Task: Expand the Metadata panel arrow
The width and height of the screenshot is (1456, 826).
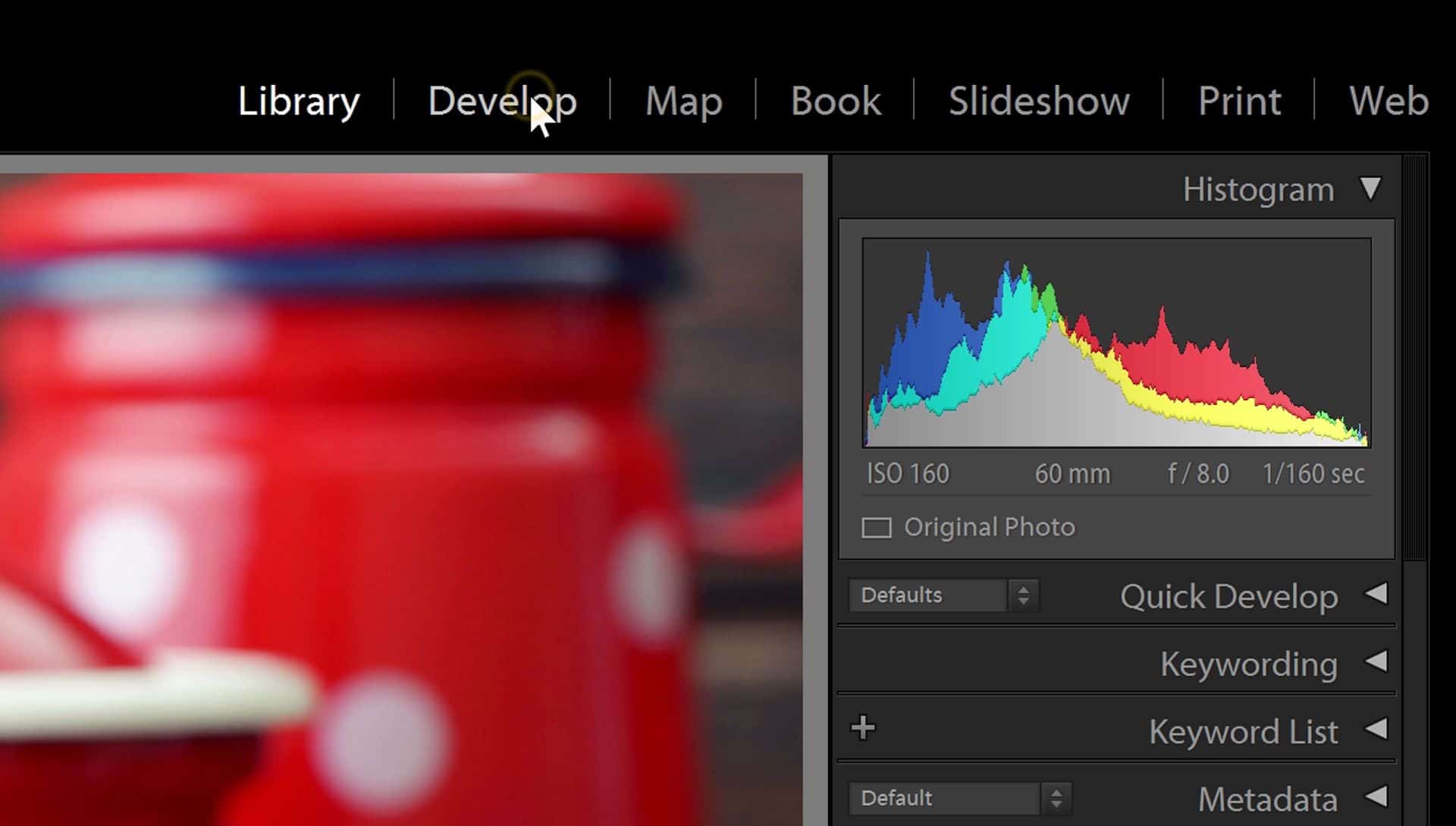Action: click(1376, 796)
